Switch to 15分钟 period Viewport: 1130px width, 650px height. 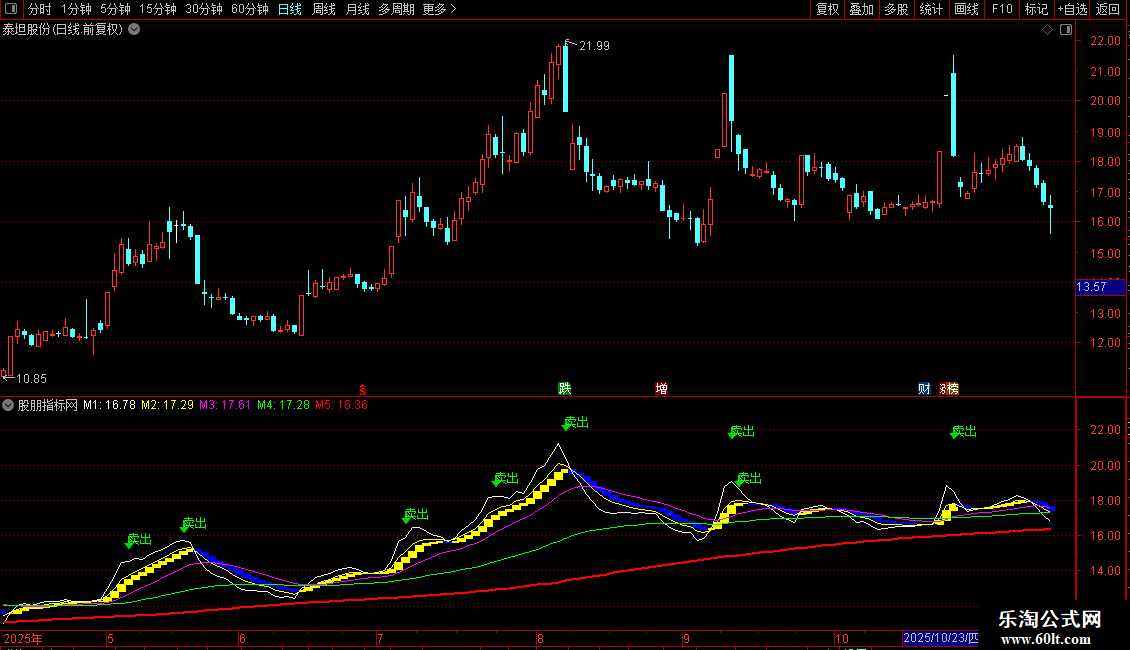click(157, 9)
